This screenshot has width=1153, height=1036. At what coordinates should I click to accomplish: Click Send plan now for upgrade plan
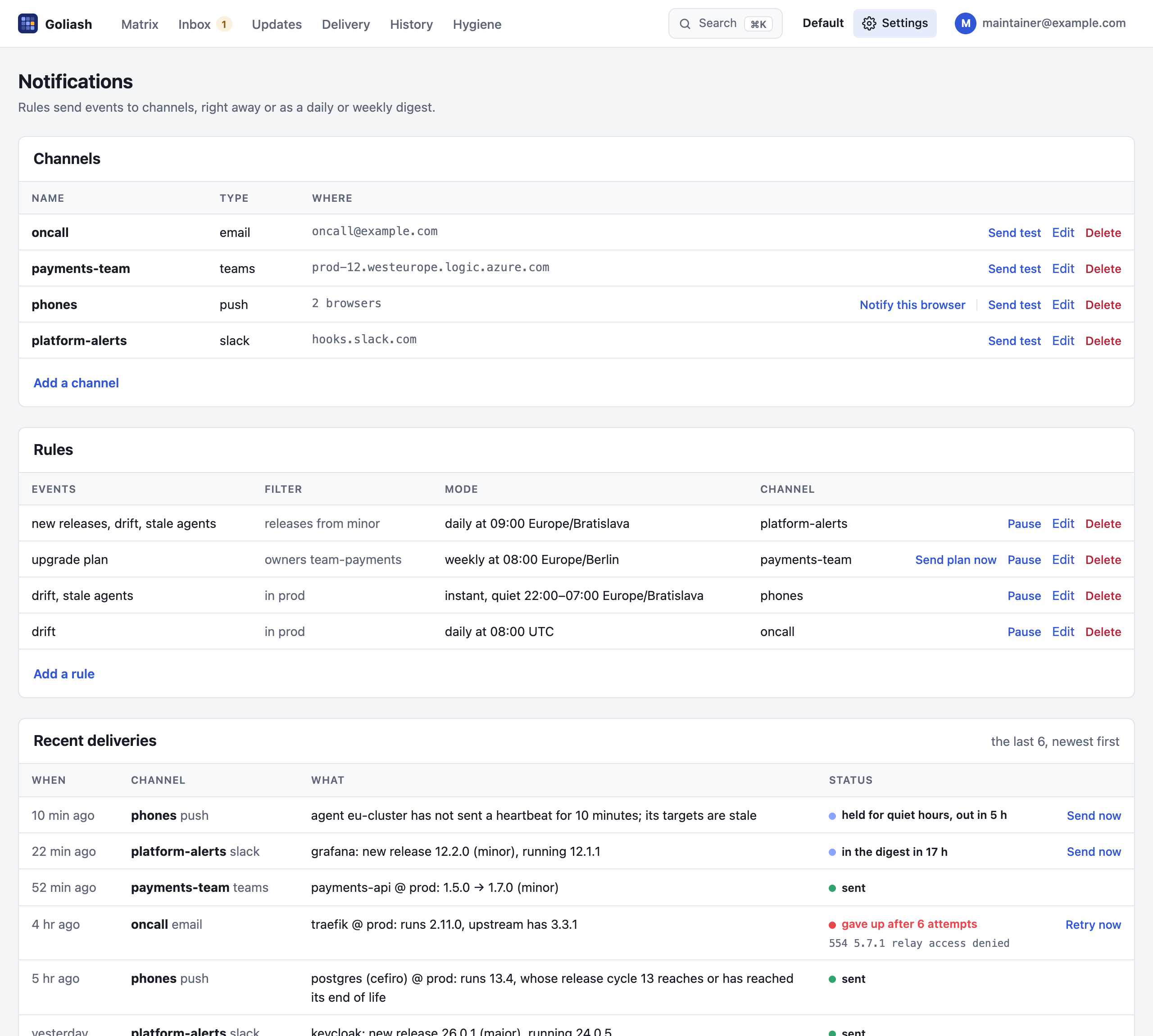click(x=956, y=559)
